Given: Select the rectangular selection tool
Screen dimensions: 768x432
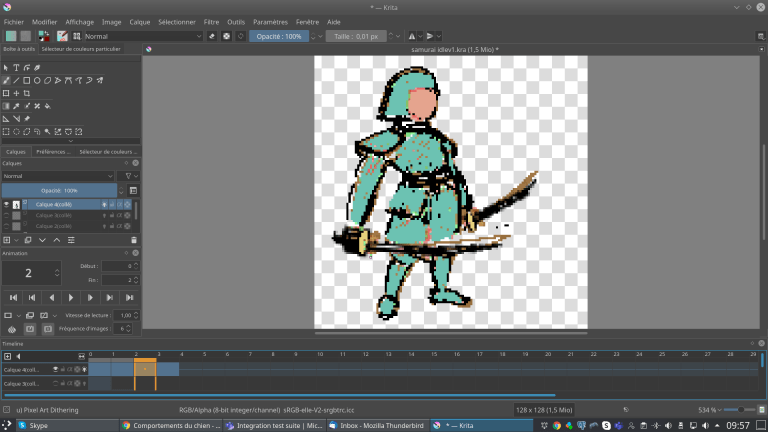Looking at the screenshot, I should (6, 131).
